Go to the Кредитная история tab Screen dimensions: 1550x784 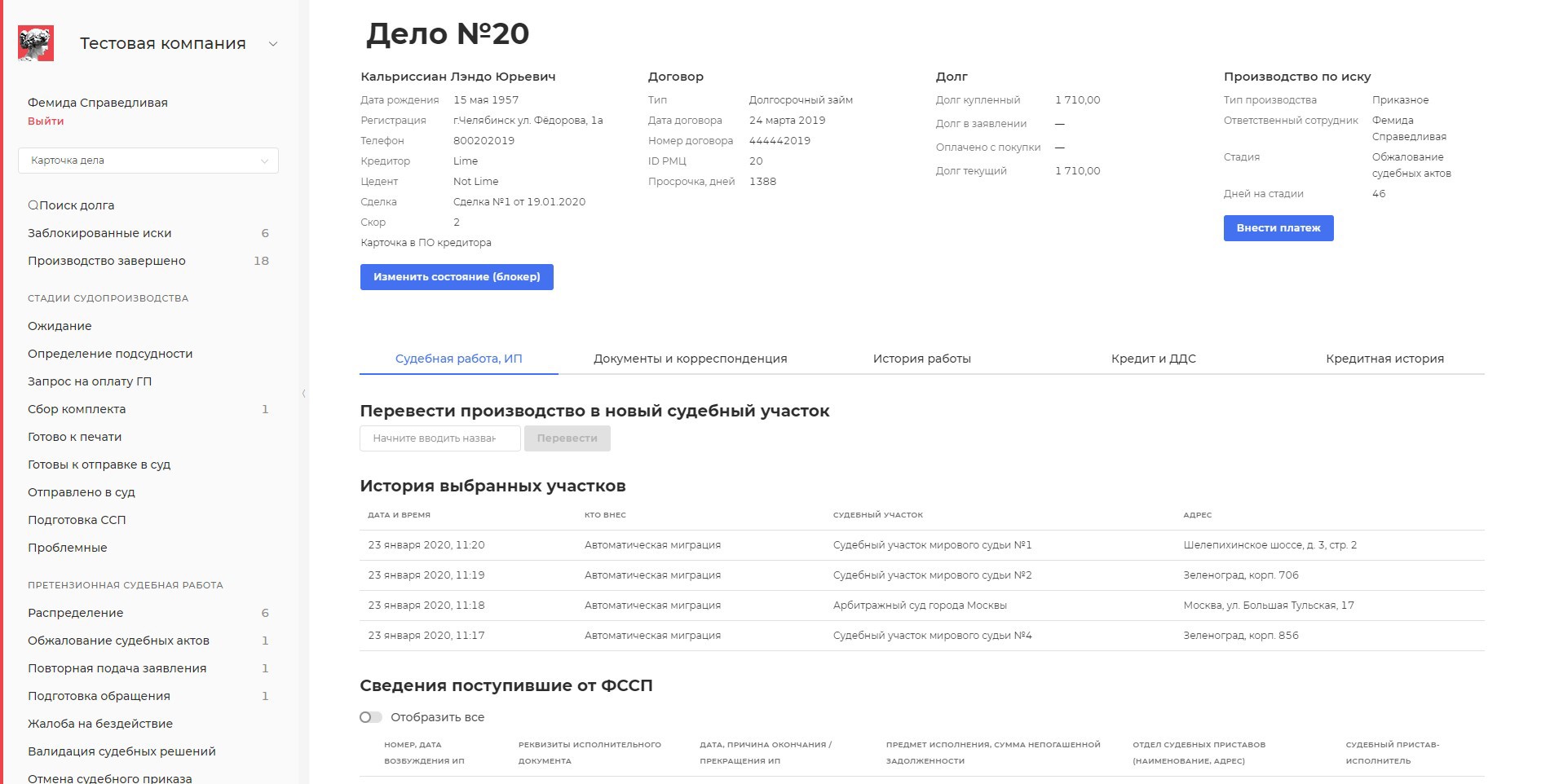coord(1384,359)
